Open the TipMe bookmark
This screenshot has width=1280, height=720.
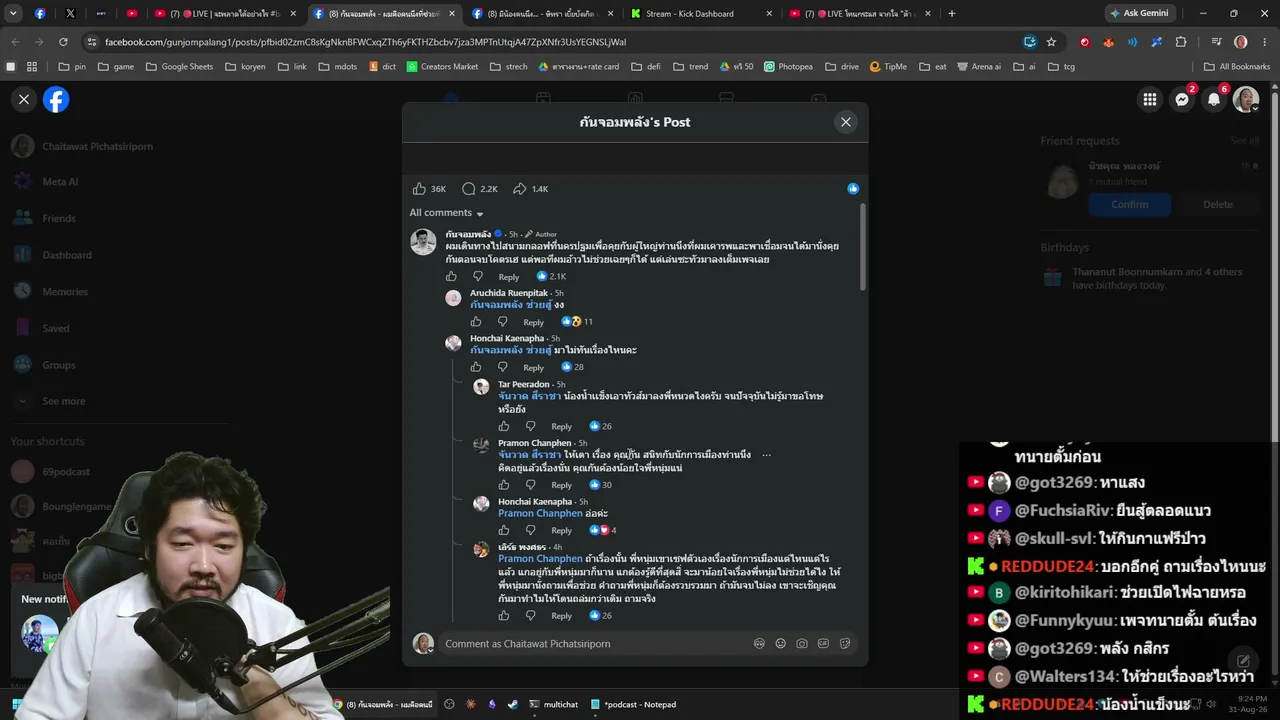point(888,67)
